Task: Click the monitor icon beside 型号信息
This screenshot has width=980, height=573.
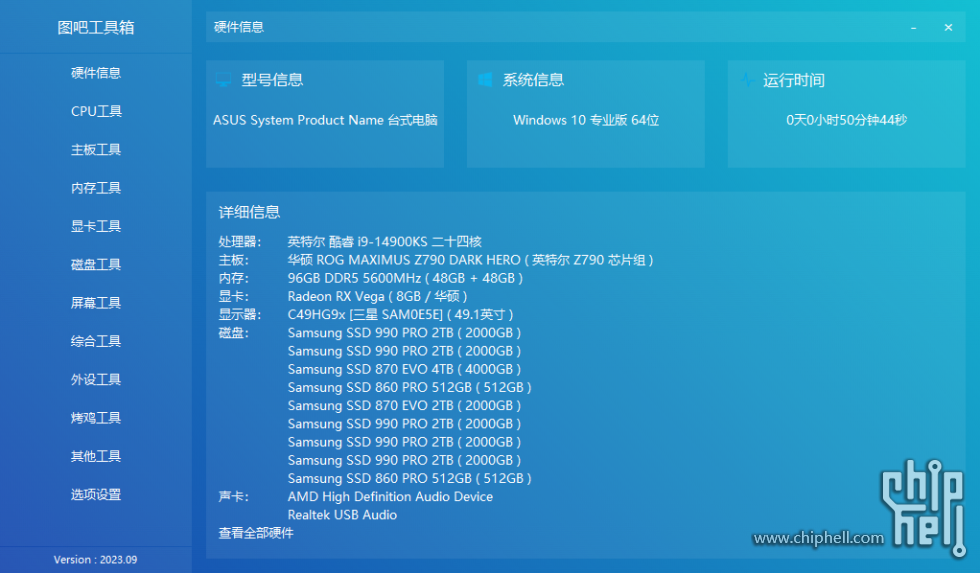Action: (223, 80)
